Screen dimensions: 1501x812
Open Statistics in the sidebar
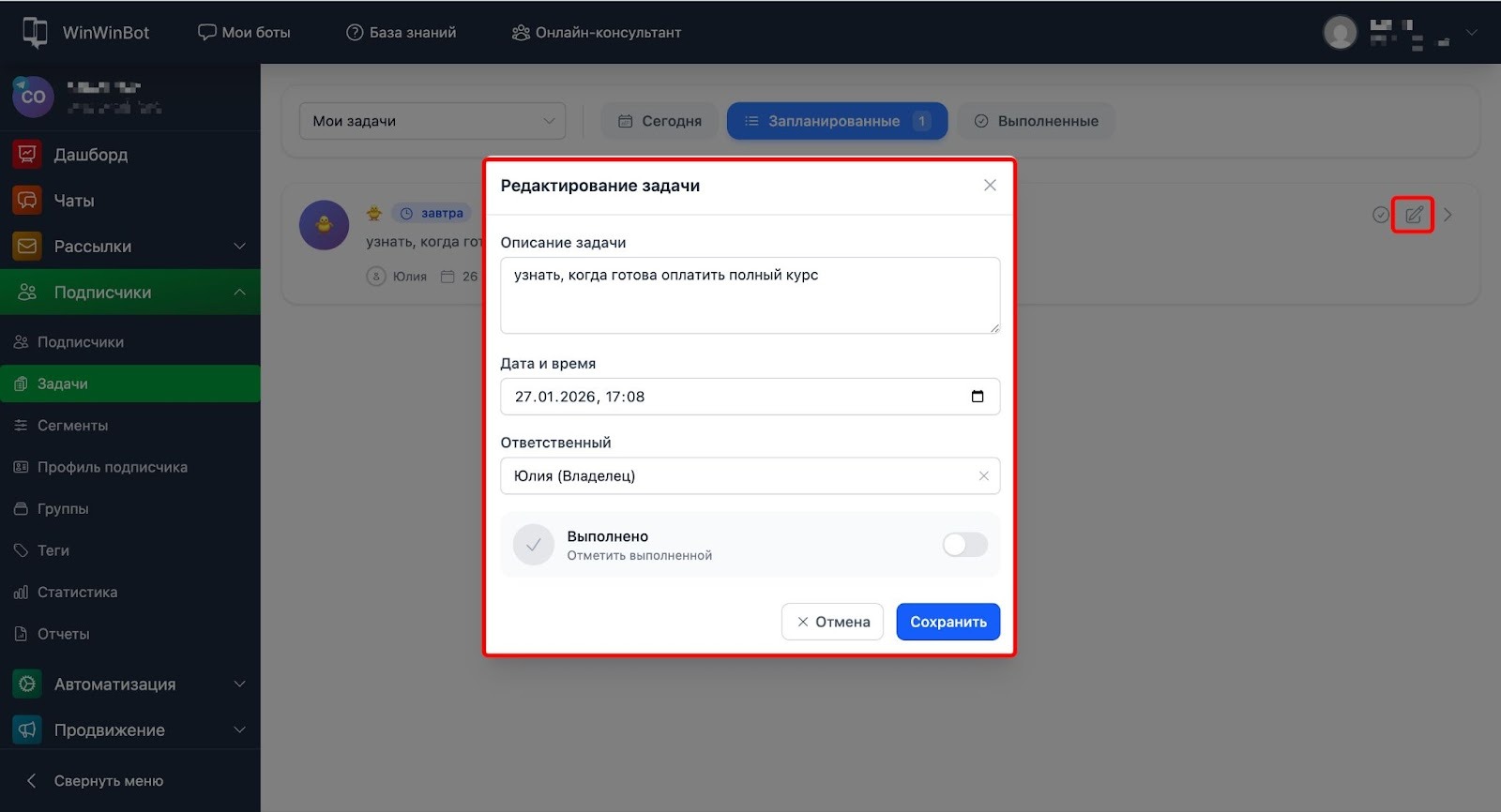(x=77, y=593)
